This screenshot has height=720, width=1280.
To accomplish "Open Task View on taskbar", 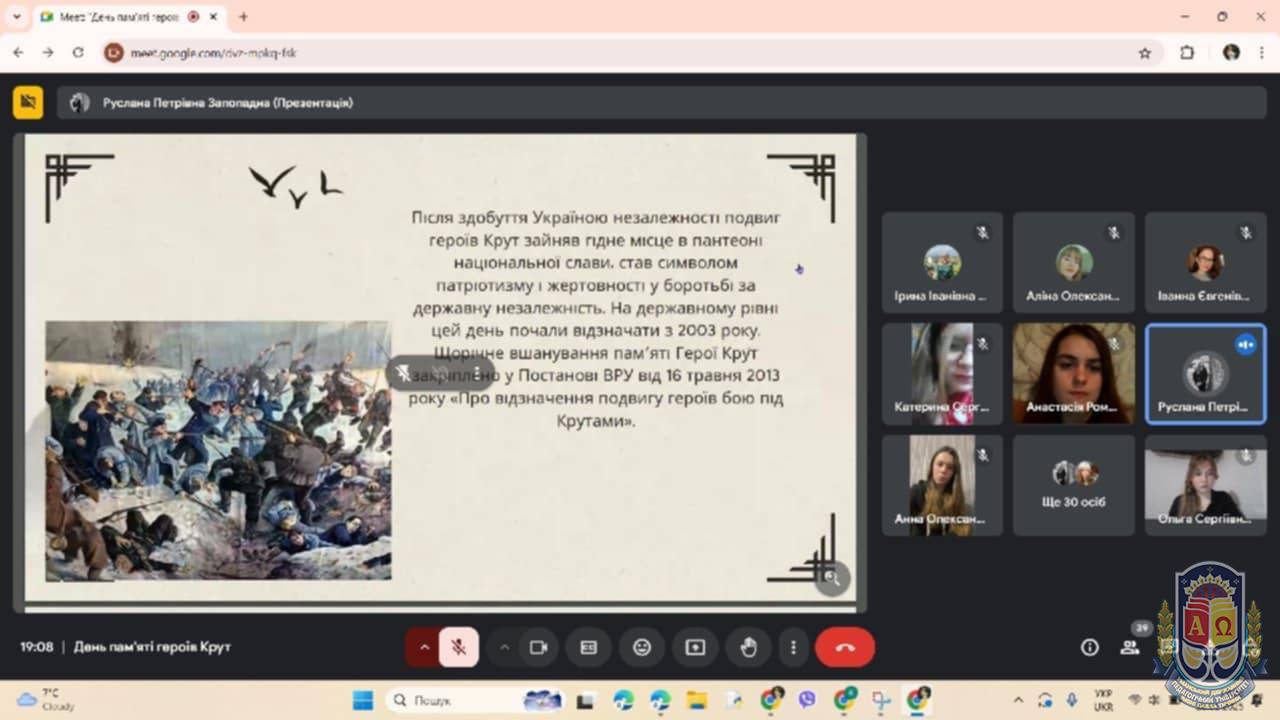I will pos(585,700).
